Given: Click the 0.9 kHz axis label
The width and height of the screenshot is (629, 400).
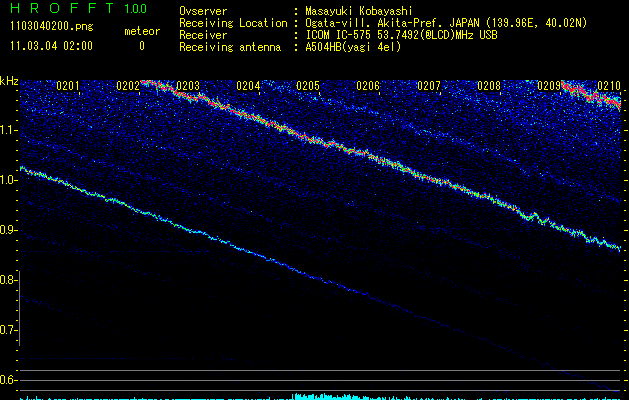Looking at the screenshot, I should point(8,230).
